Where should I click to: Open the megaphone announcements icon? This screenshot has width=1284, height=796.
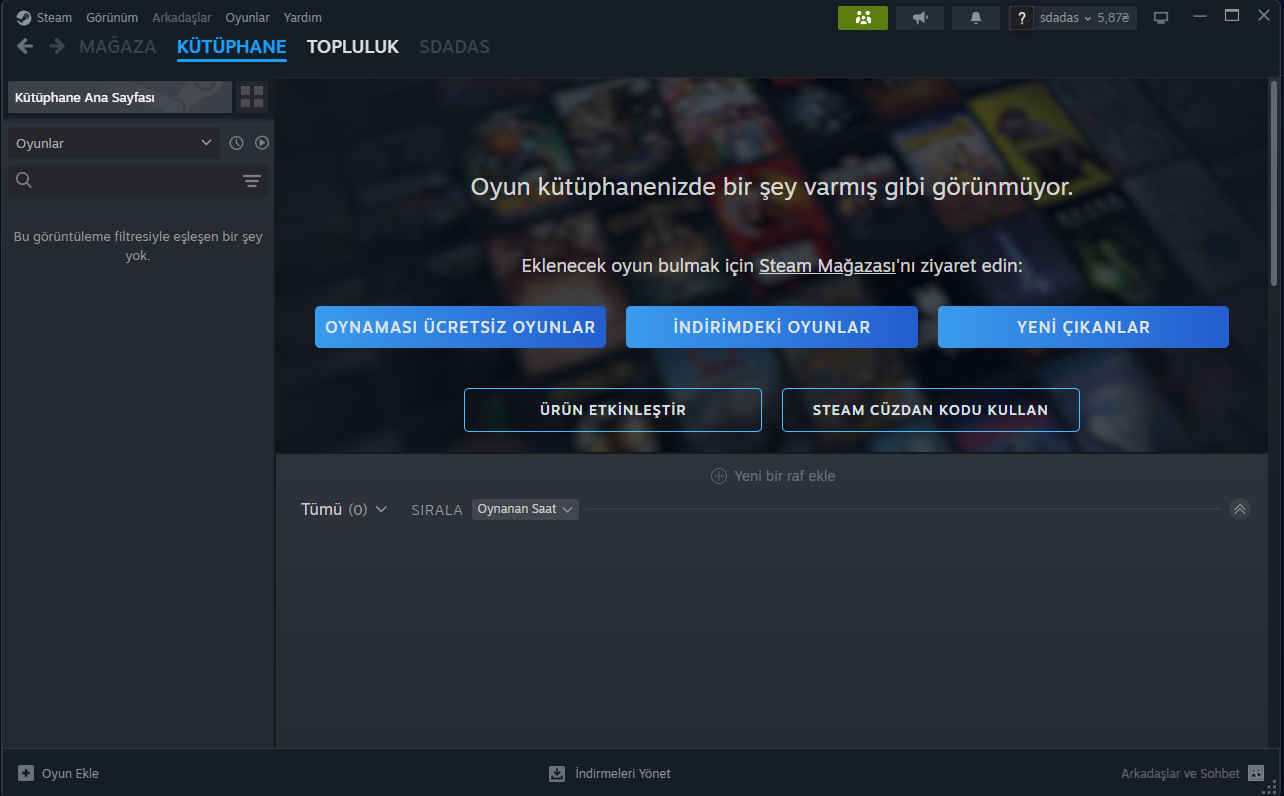coord(920,18)
